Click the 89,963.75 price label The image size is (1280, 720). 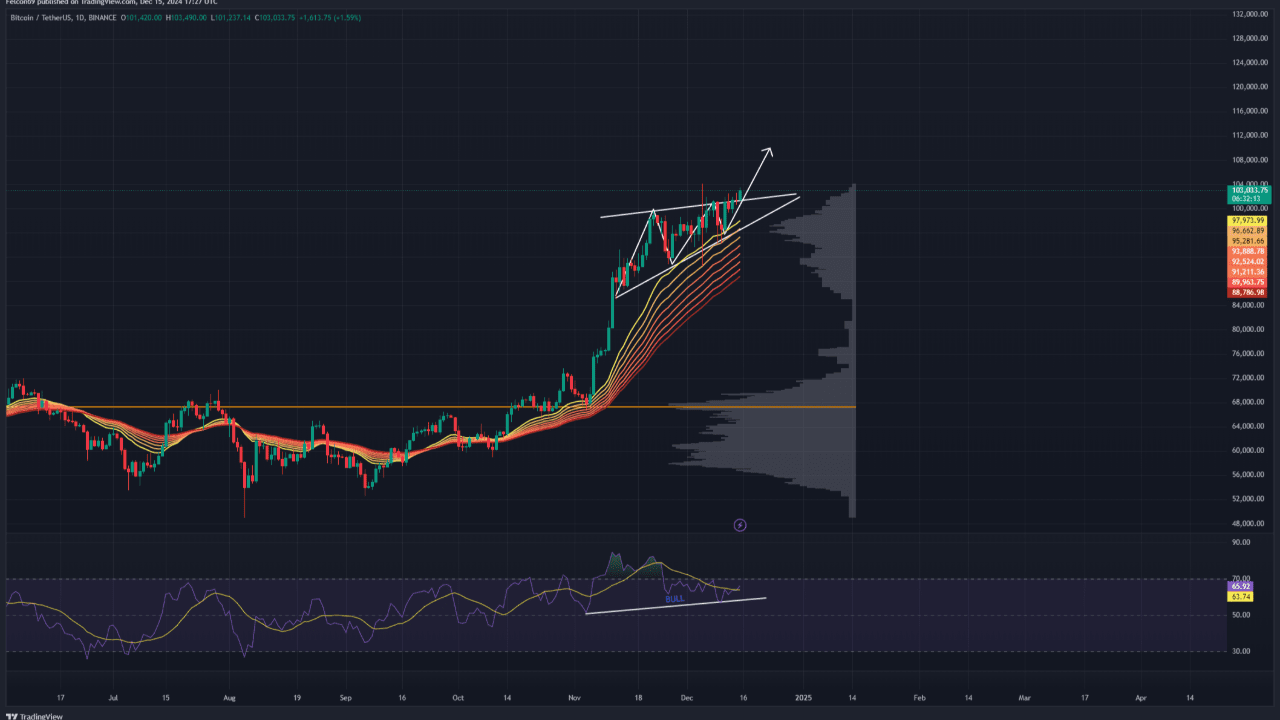(x=1247, y=283)
